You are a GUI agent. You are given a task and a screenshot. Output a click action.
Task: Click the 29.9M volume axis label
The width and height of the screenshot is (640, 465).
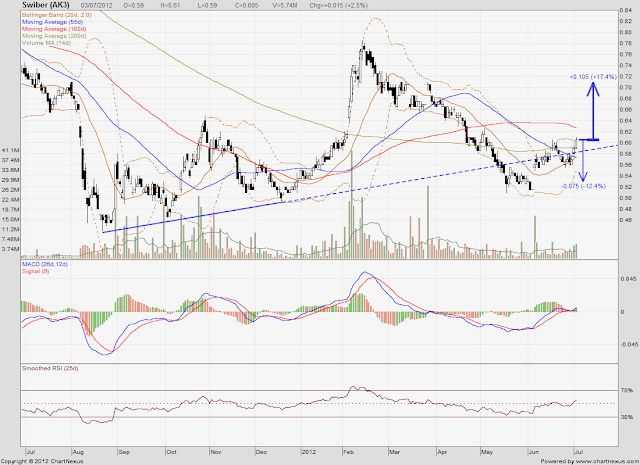click(x=10, y=180)
